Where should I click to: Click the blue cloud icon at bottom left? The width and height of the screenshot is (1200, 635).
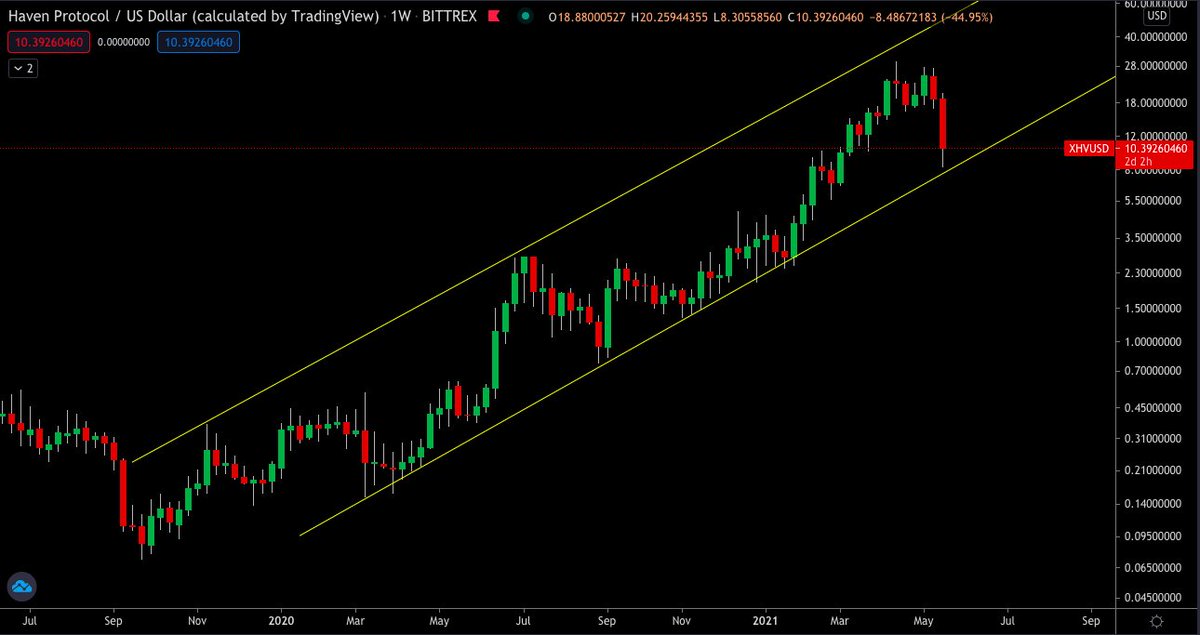coord(20,587)
